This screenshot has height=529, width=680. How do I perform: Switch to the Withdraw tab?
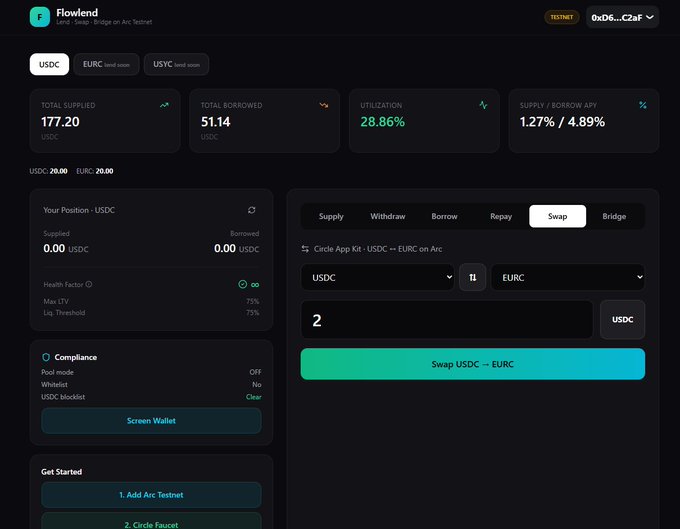pos(388,216)
